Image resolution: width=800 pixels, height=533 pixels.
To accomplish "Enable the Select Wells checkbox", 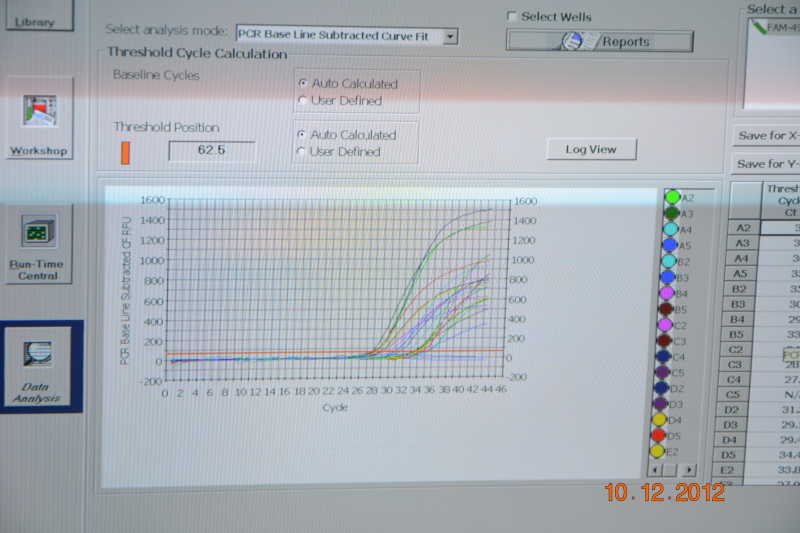I will click(513, 17).
